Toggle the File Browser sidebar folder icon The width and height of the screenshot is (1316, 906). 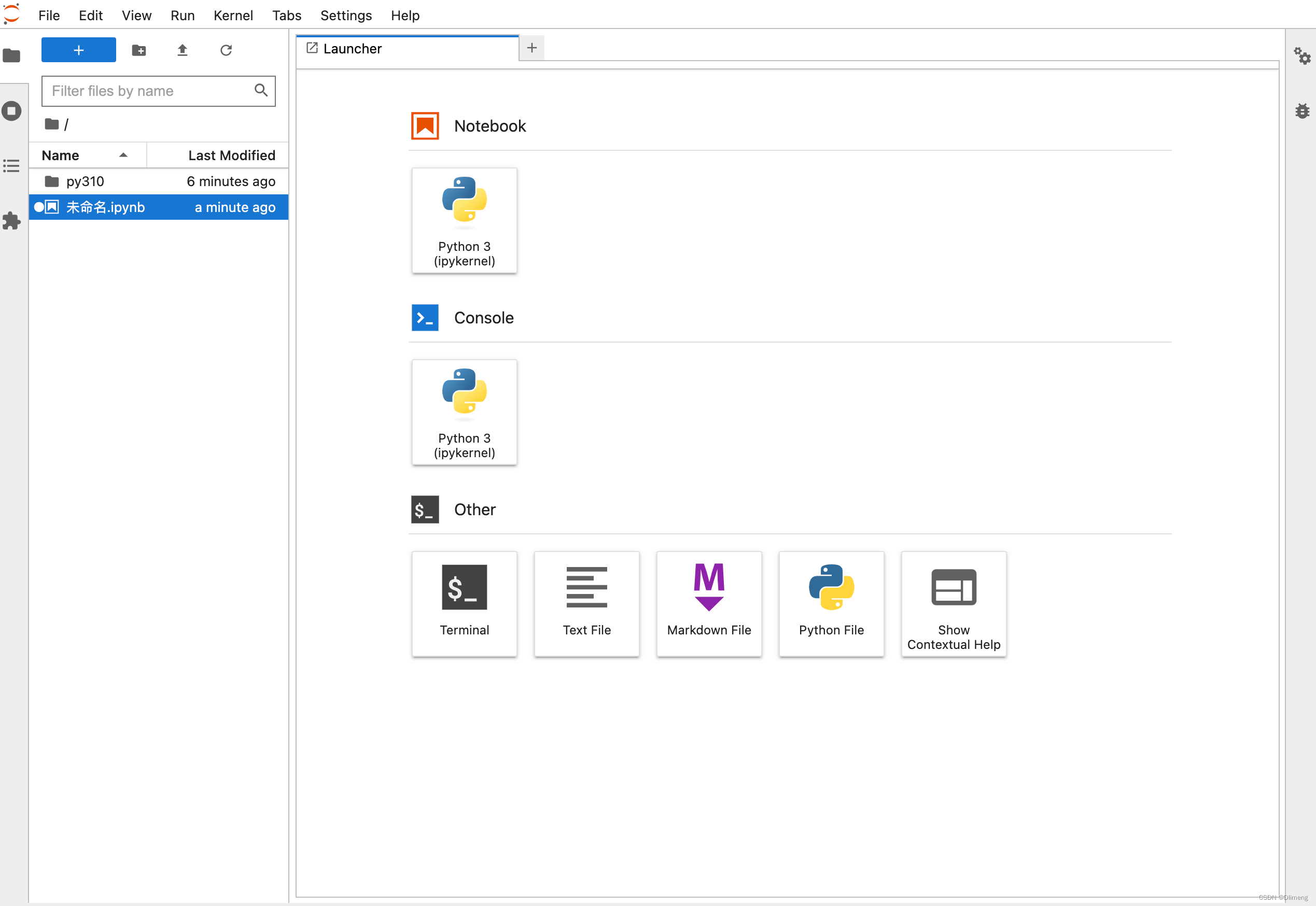click(x=11, y=55)
